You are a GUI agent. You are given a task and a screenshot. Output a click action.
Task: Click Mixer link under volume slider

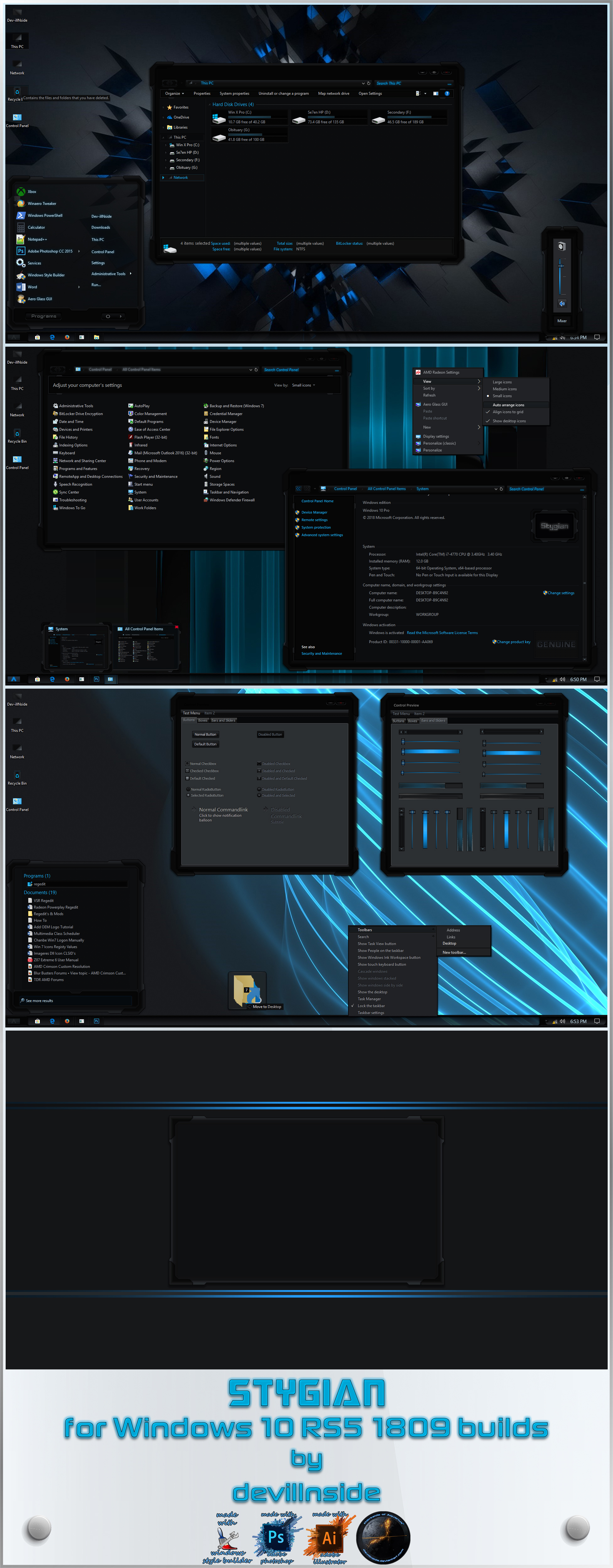[562, 321]
